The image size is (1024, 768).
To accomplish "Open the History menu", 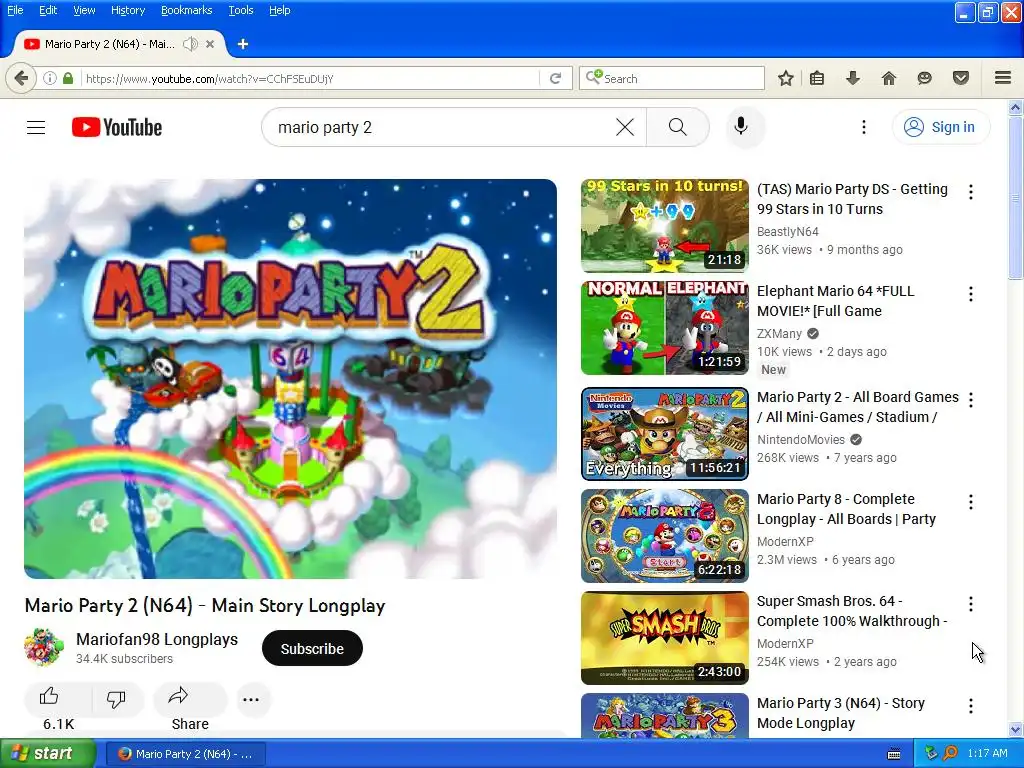I will tap(128, 10).
